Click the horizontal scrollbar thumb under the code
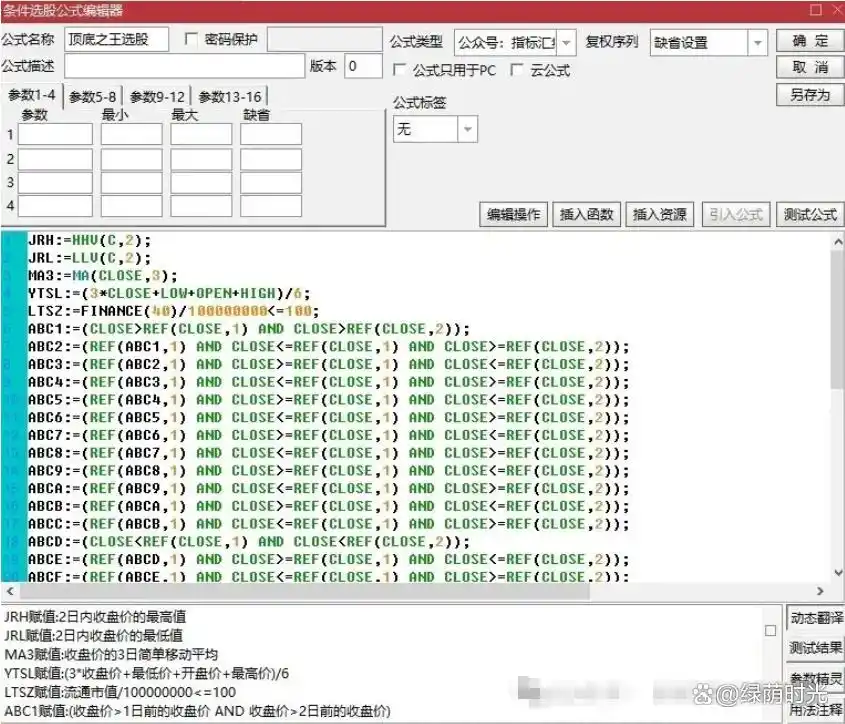 (x=304, y=591)
